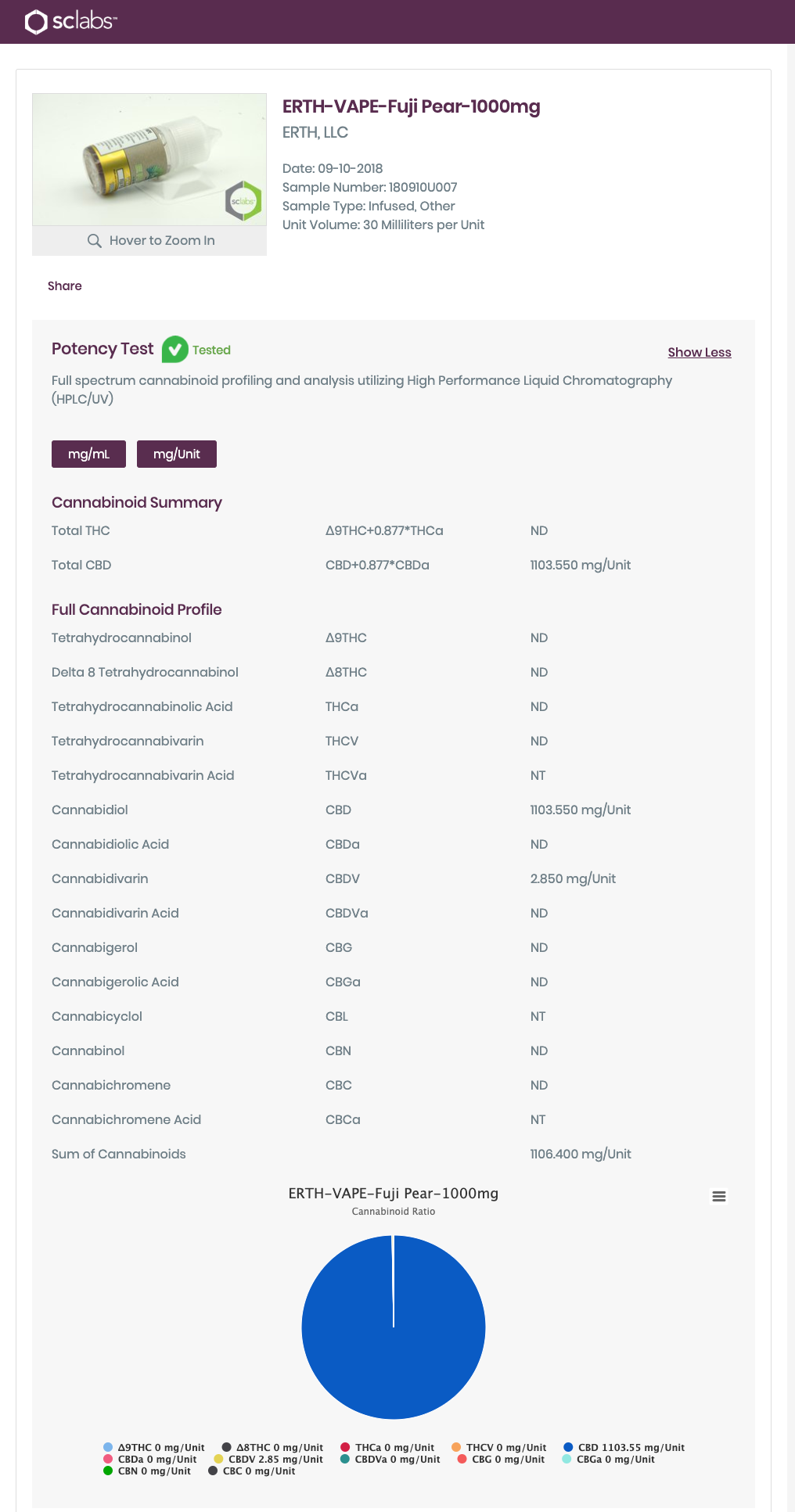
Task: Click the vape bottle product thumbnail
Action: [x=149, y=160]
